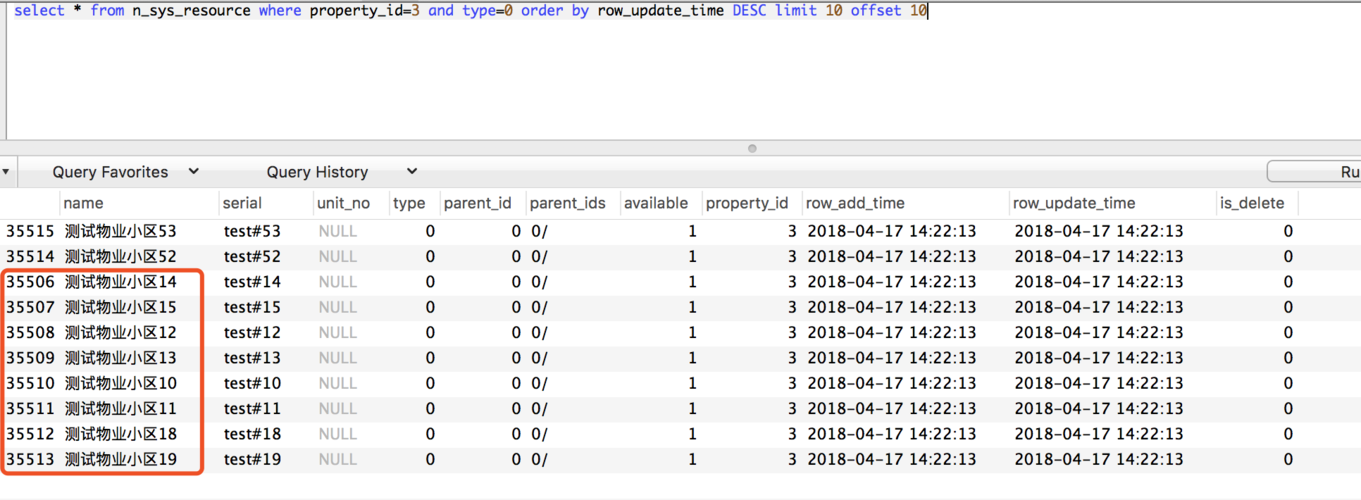Sort by the serial column header

tap(242, 203)
